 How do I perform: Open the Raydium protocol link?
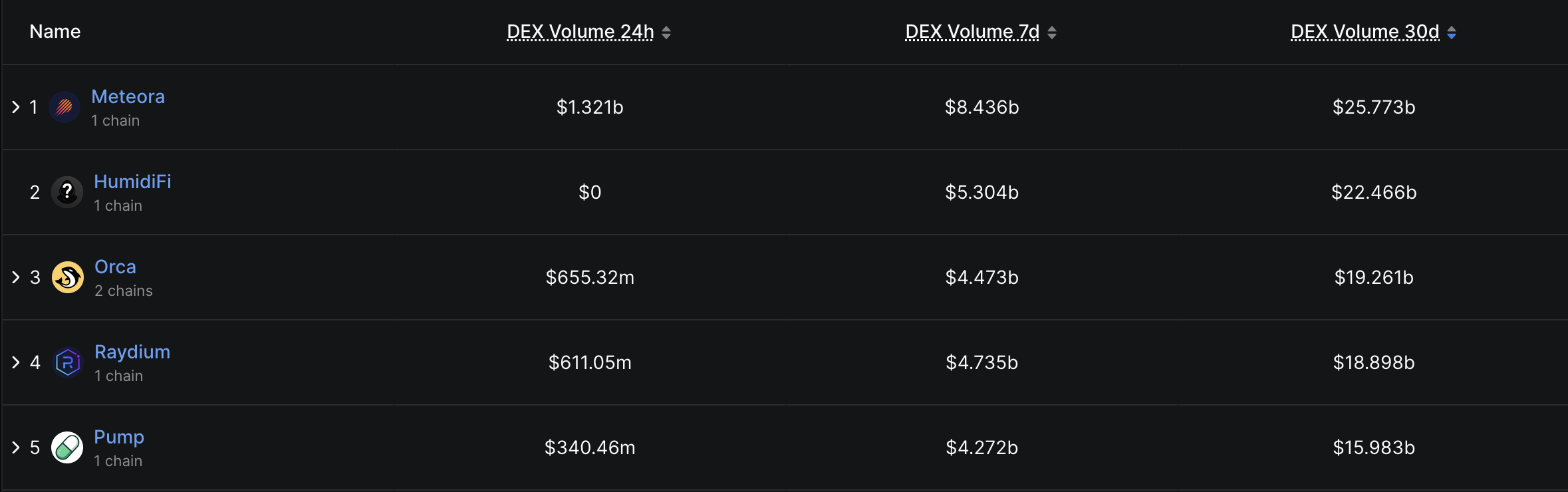click(x=132, y=352)
